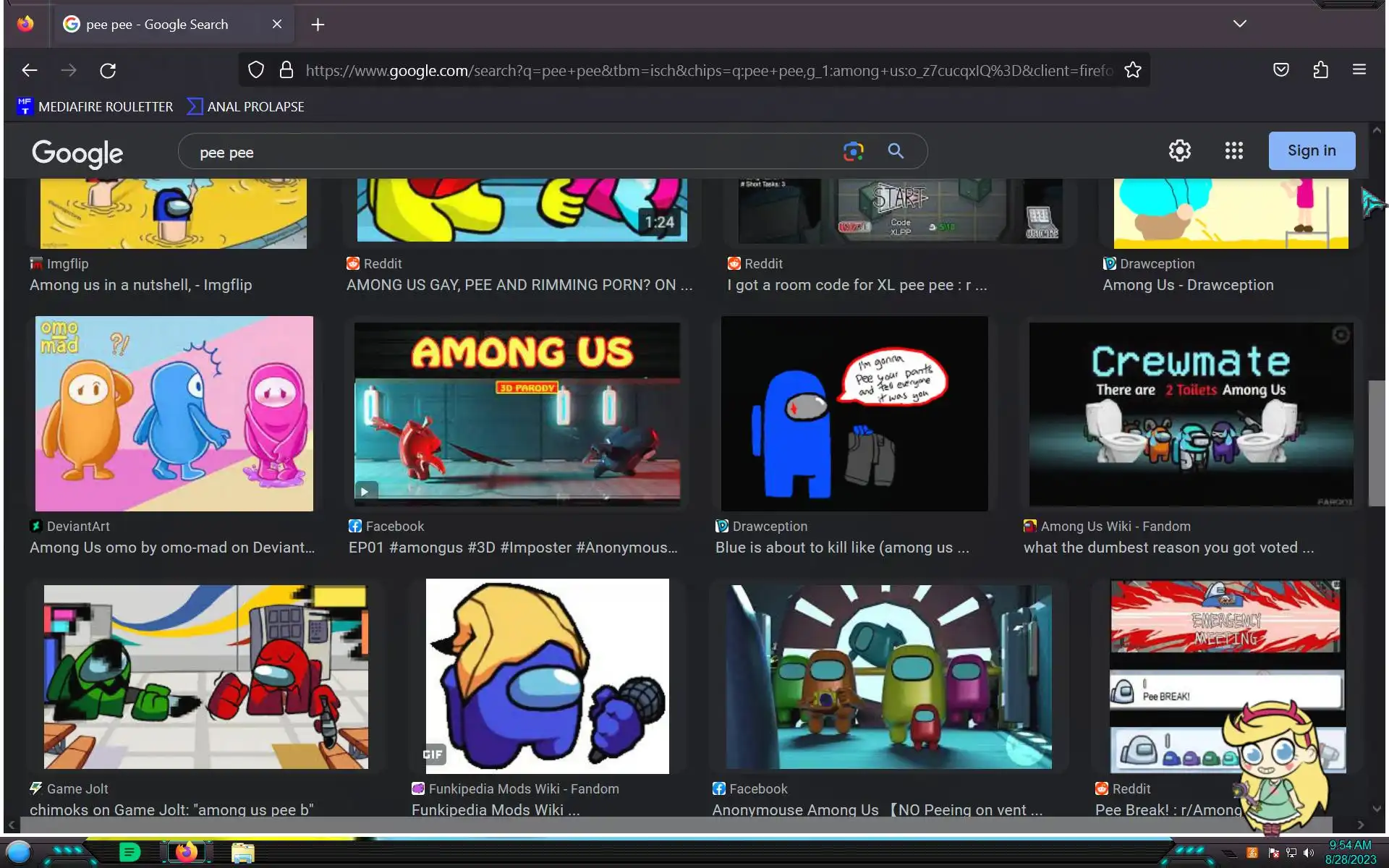The height and width of the screenshot is (868, 1389).
Task: Open Google quick settings gear icon
Action: pos(1179,150)
